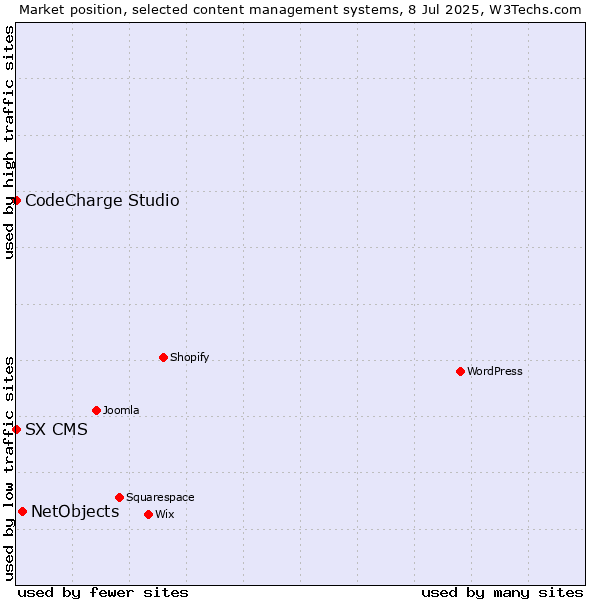This screenshot has height=600, width=600.
Task: Select the Joomla label text
Action: (x=121, y=410)
